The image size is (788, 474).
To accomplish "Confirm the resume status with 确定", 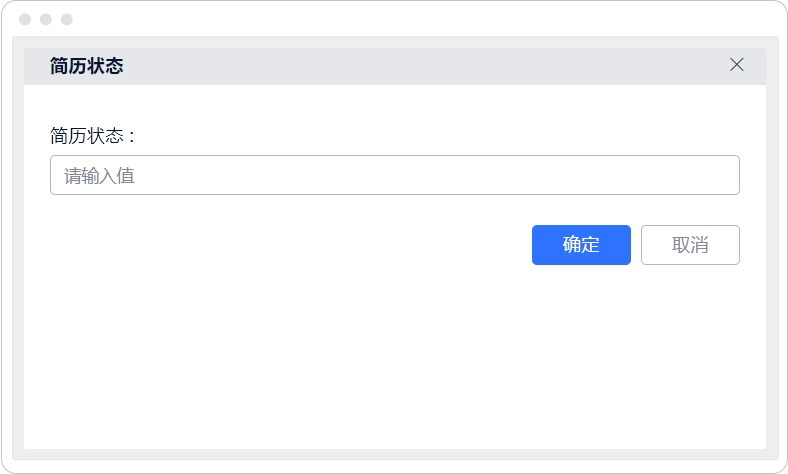I will click(x=581, y=245).
